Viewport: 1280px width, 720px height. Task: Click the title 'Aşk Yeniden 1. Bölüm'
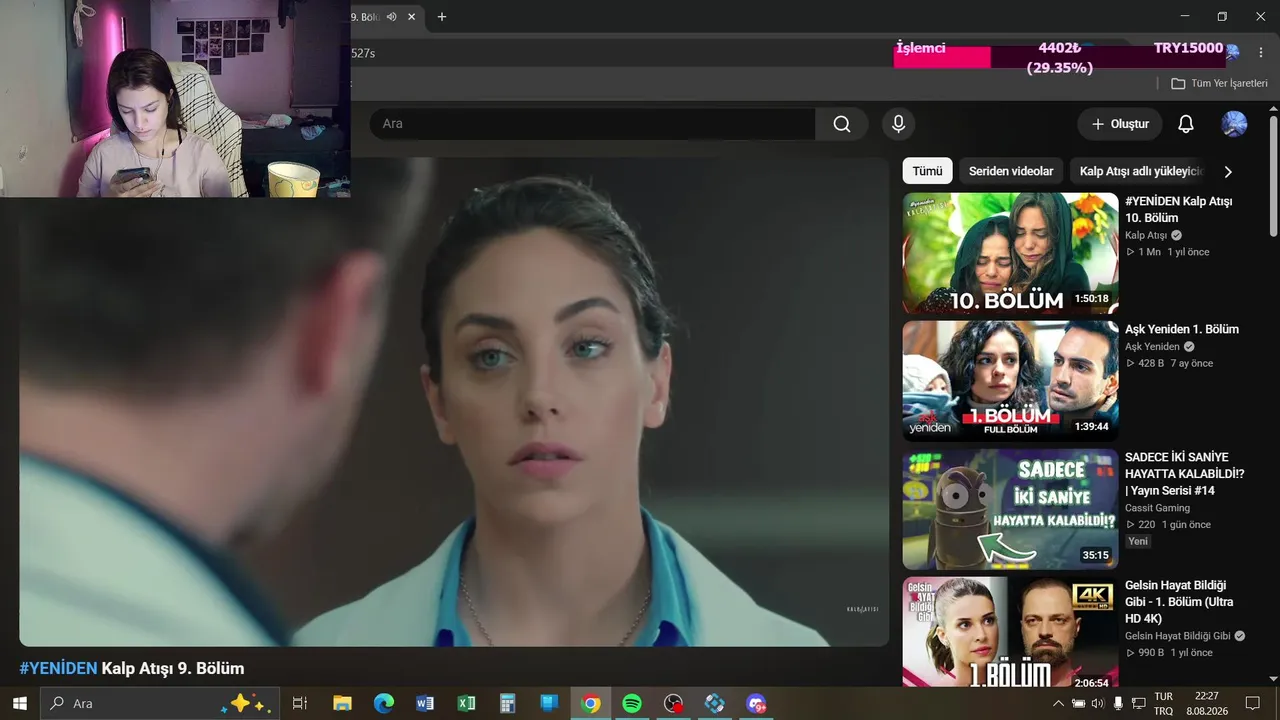(1182, 329)
